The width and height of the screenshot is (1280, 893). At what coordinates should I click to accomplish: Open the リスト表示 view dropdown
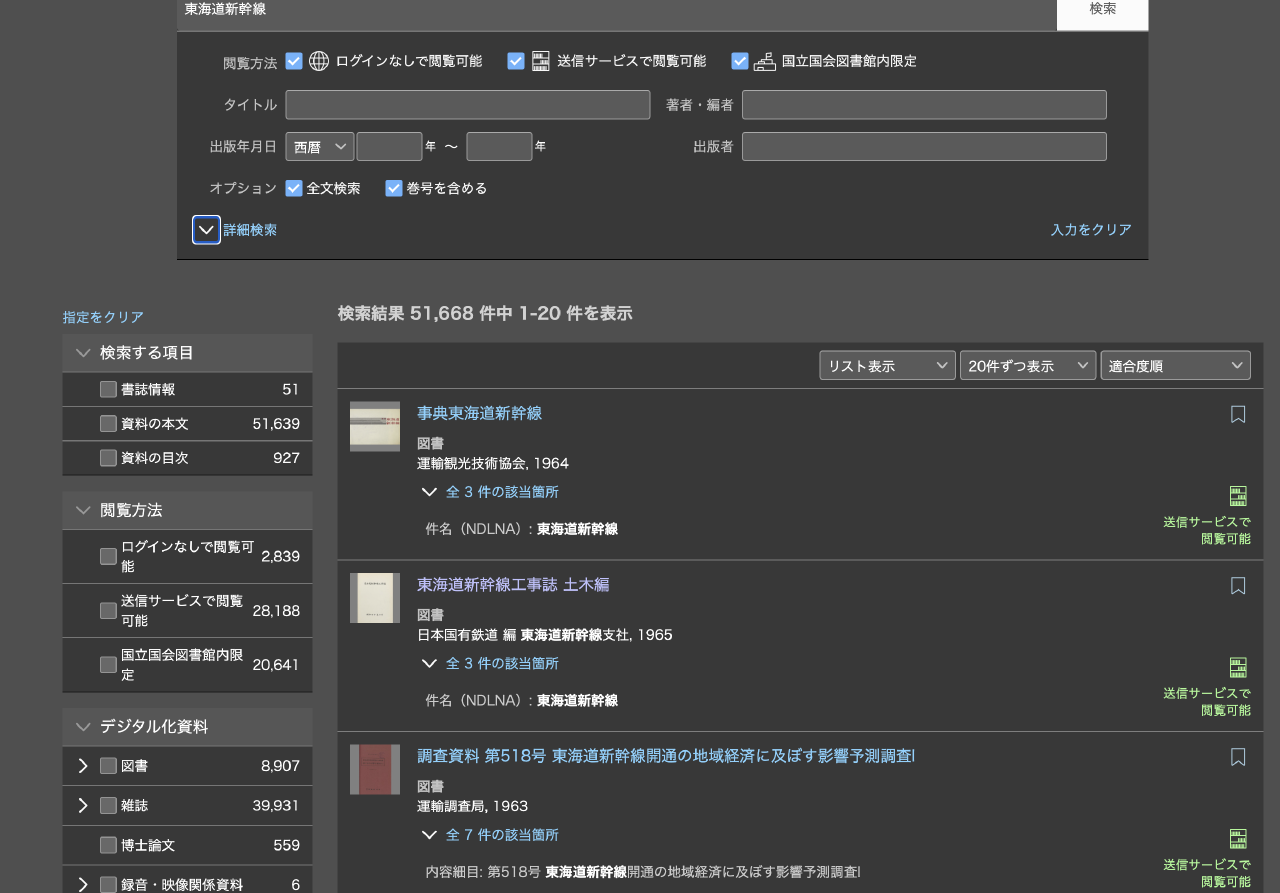click(888, 366)
